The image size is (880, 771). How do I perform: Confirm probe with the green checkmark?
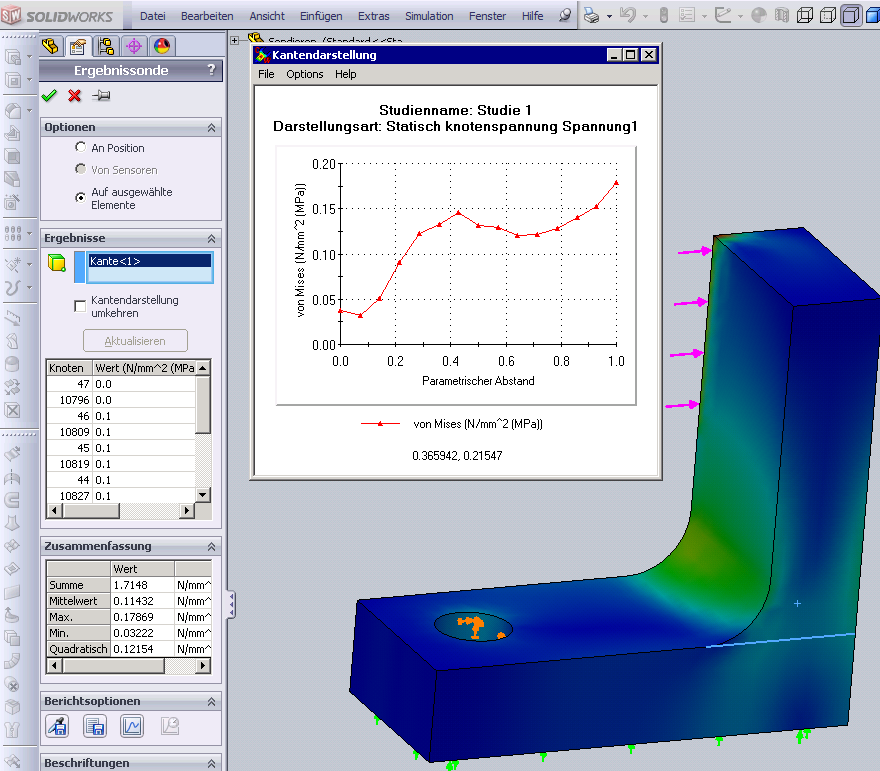[x=49, y=96]
